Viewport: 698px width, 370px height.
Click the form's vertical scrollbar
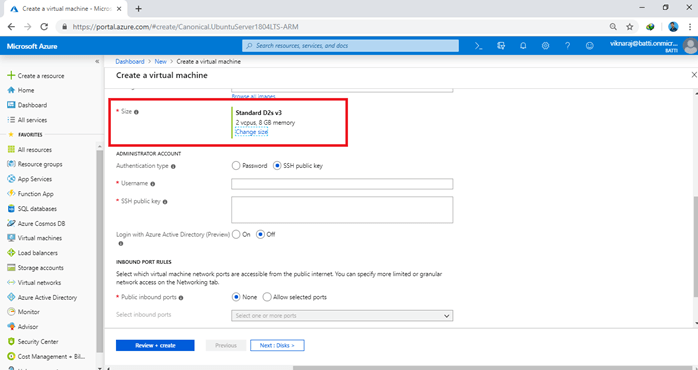(x=695, y=247)
